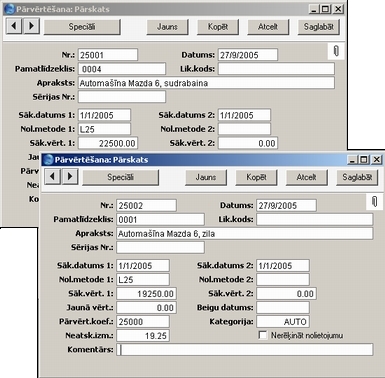Screen dimensions: 385x378
Task: Click Saglabāt button in back window
Action: (x=318, y=27)
